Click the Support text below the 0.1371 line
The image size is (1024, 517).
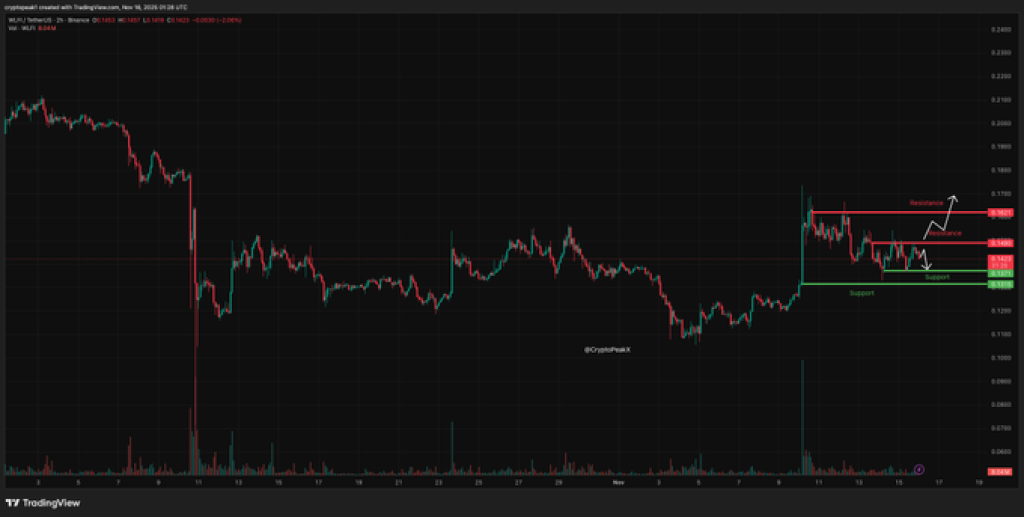coord(937,277)
